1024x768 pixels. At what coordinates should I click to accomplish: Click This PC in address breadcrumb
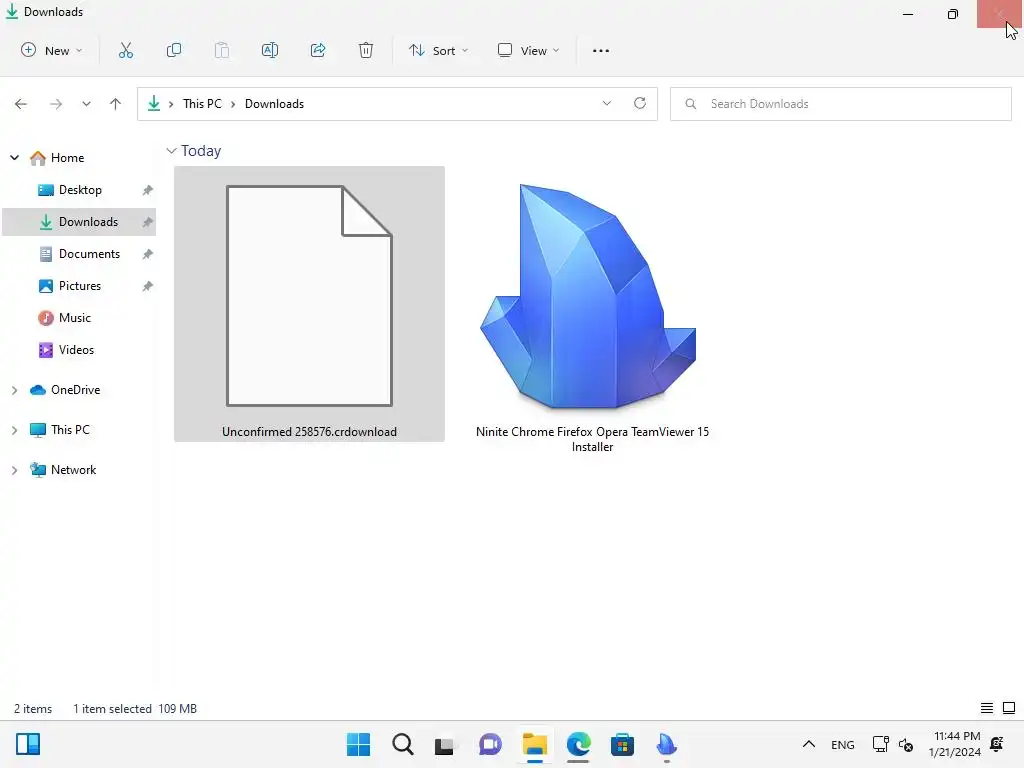[202, 104]
